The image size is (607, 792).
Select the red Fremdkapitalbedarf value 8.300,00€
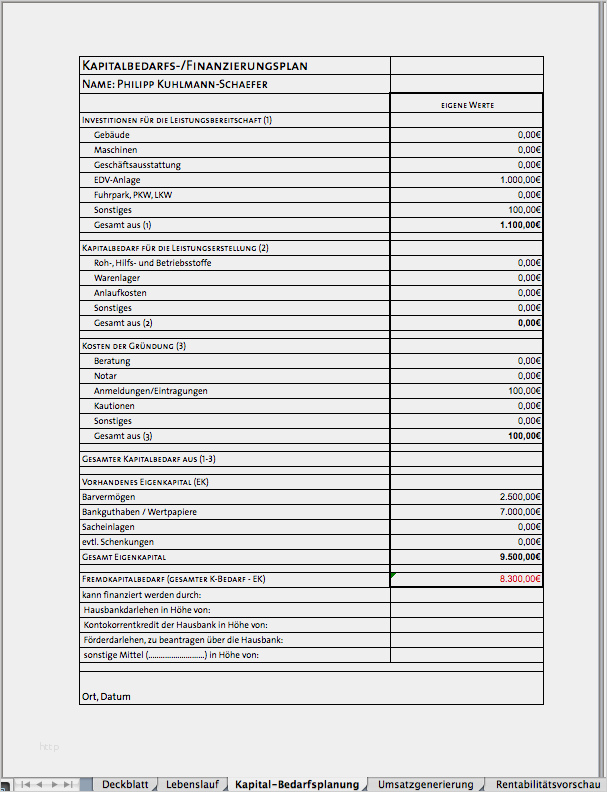(x=466, y=579)
